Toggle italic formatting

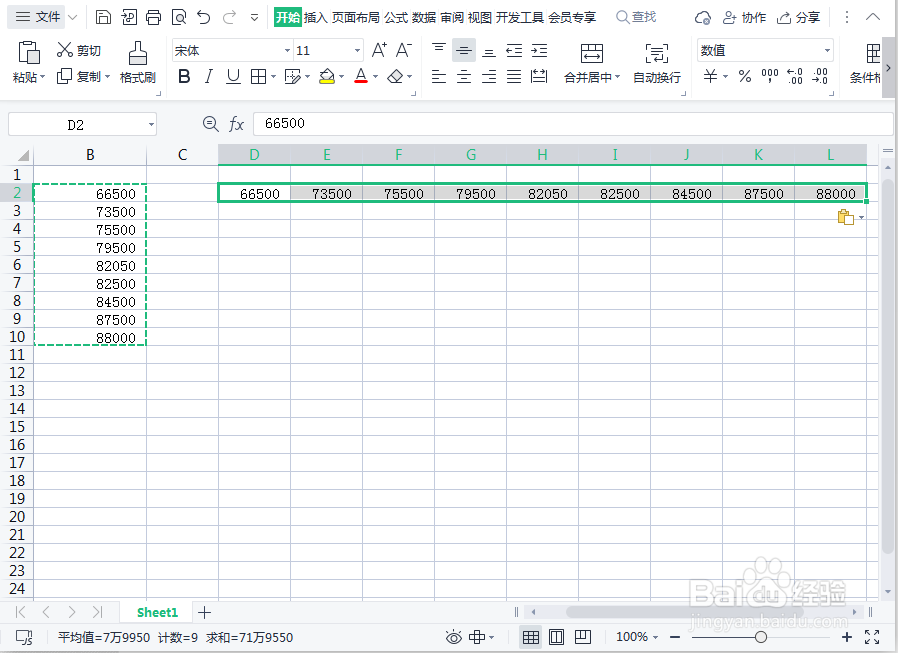click(x=211, y=77)
